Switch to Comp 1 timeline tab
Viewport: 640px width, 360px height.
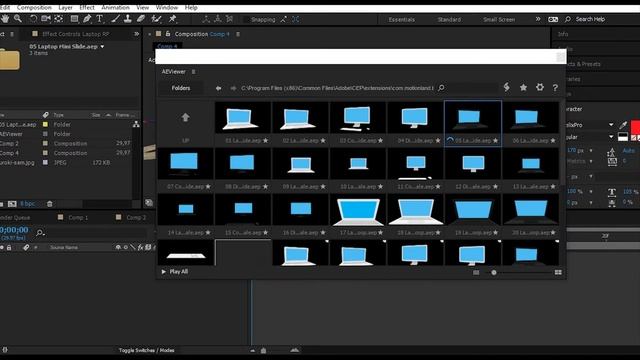click(x=78, y=218)
